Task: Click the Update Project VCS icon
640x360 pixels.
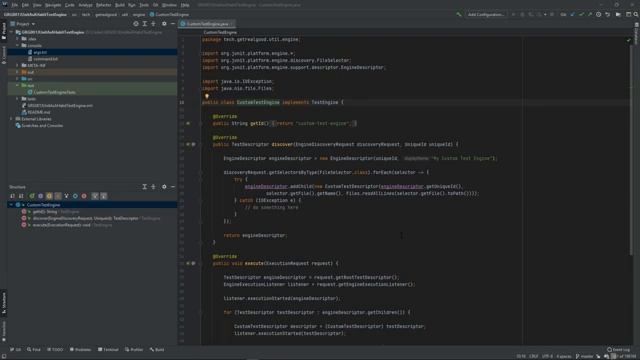Action: point(572,14)
